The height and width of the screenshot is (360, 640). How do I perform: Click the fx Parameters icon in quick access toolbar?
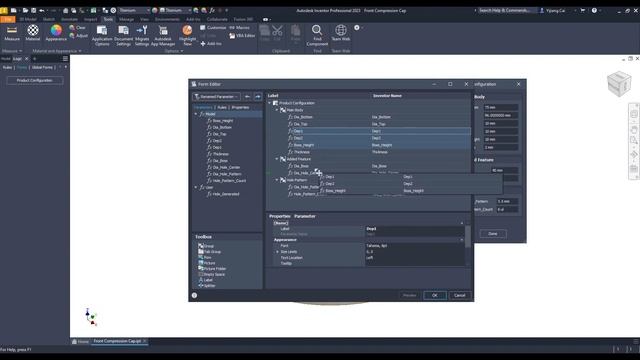point(212,10)
